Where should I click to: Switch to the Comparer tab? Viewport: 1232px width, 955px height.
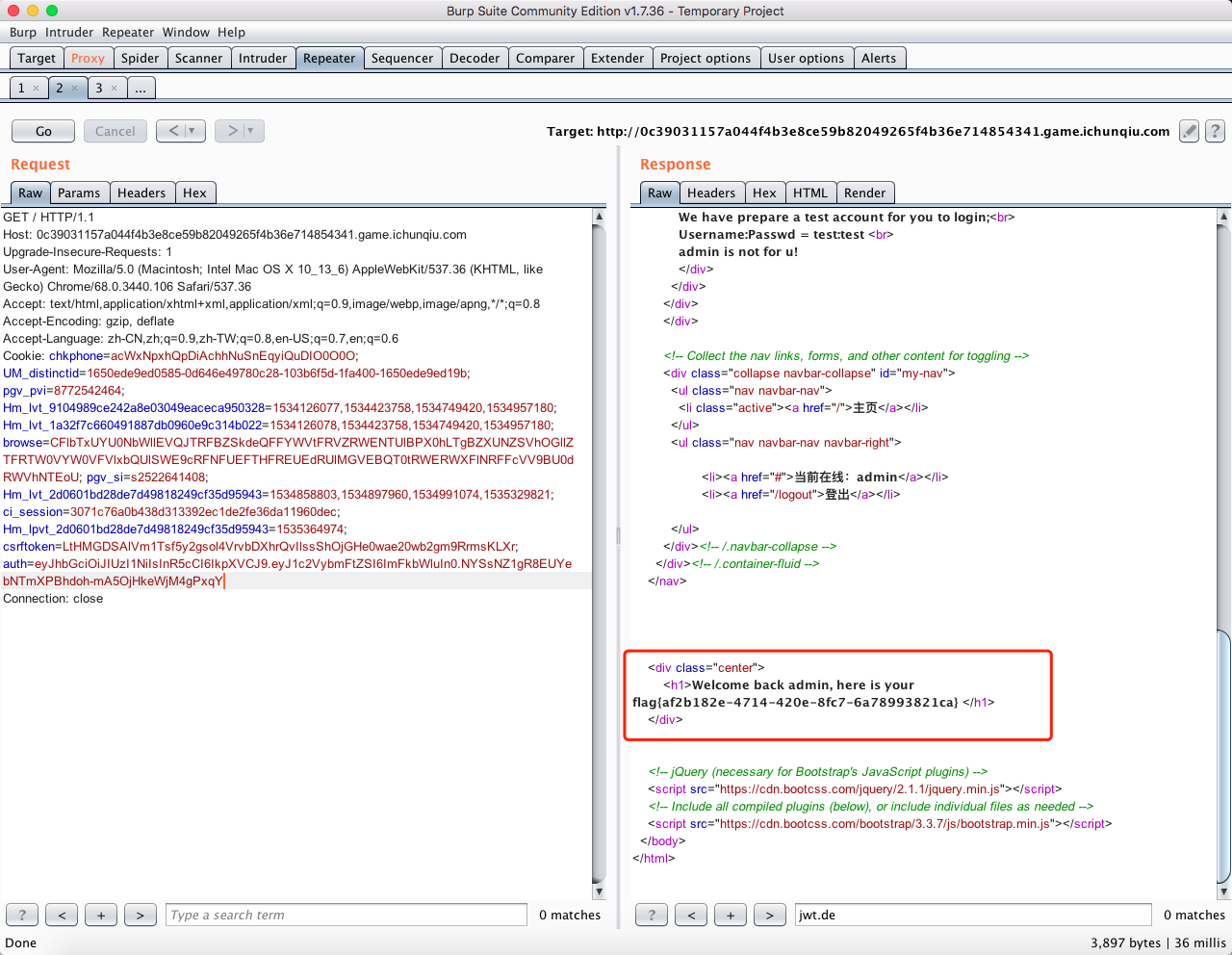pyautogui.click(x=545, y=58)
